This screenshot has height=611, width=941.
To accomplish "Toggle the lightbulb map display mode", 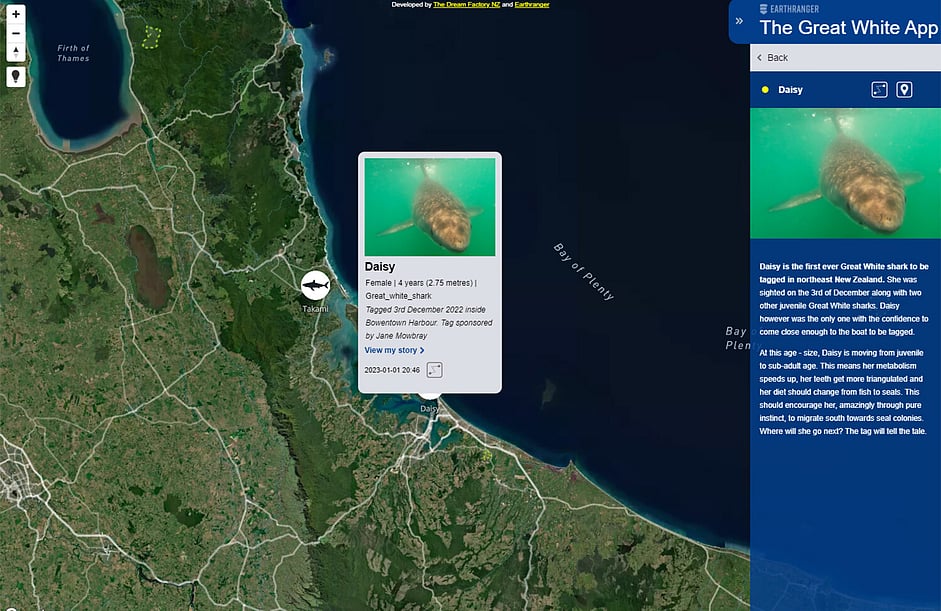I will (16, 77).
